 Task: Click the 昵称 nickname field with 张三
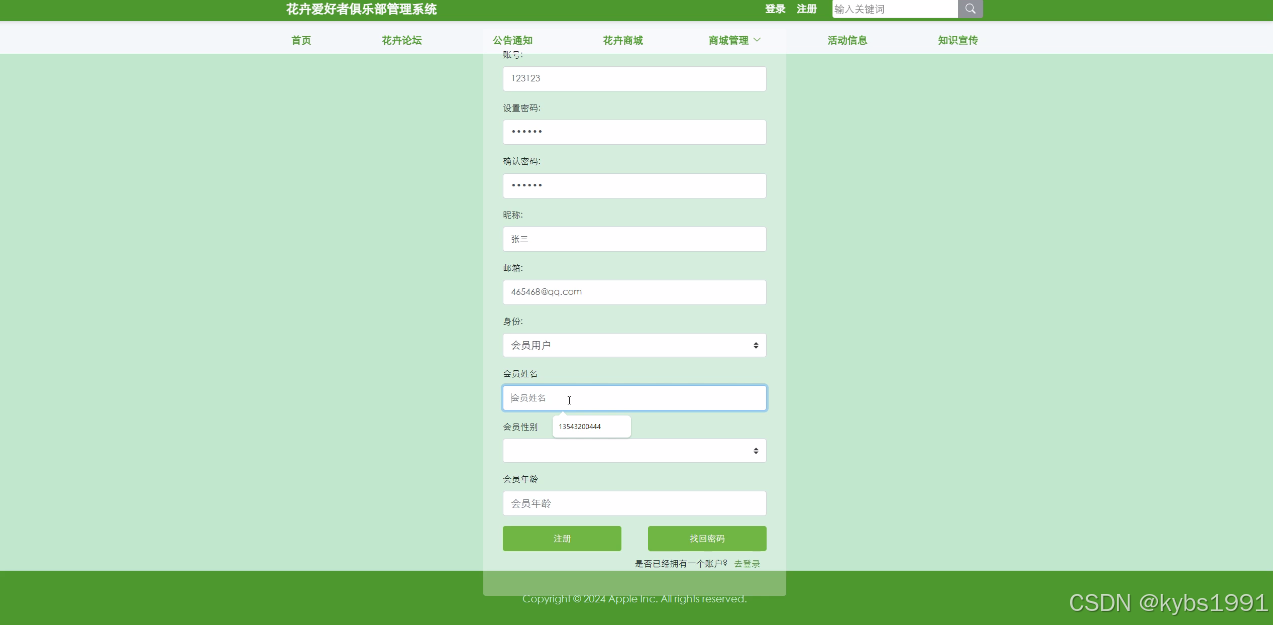(x=634, y=239)
